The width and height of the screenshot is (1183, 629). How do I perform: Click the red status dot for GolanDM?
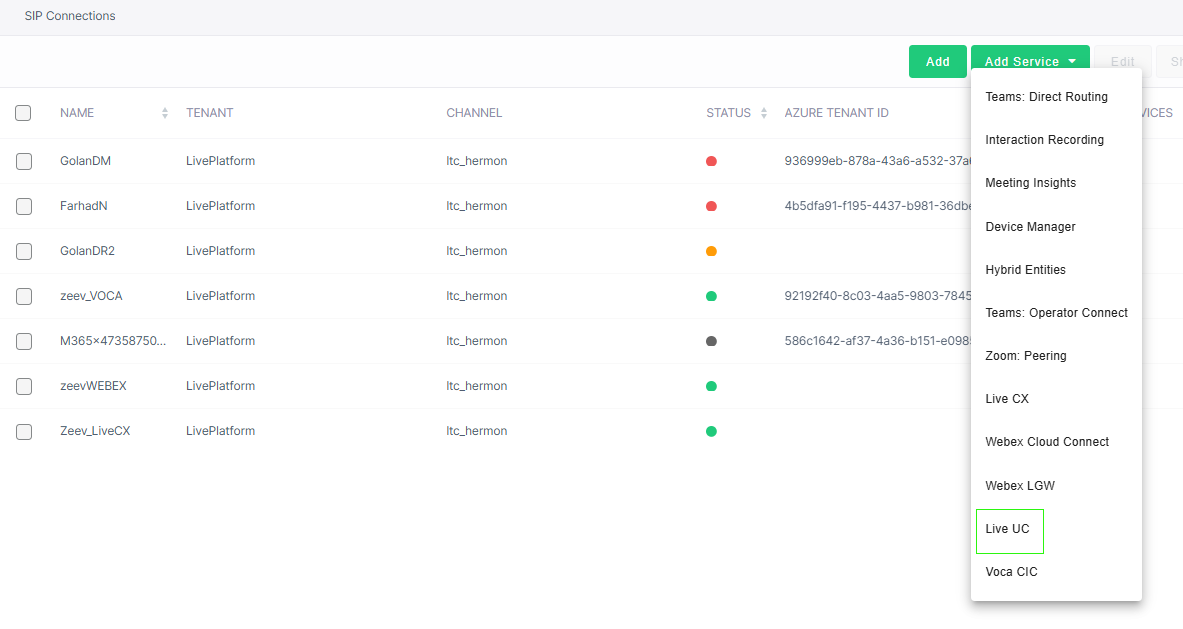click(711, 161)
